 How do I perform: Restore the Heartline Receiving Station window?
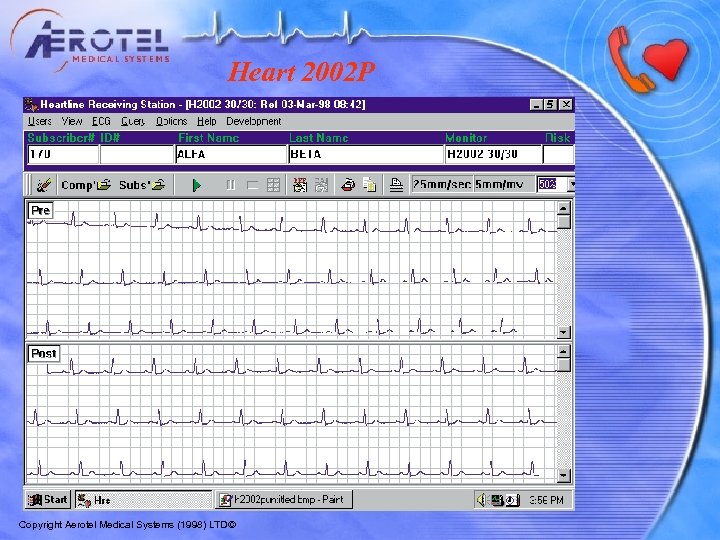(550, 105)
